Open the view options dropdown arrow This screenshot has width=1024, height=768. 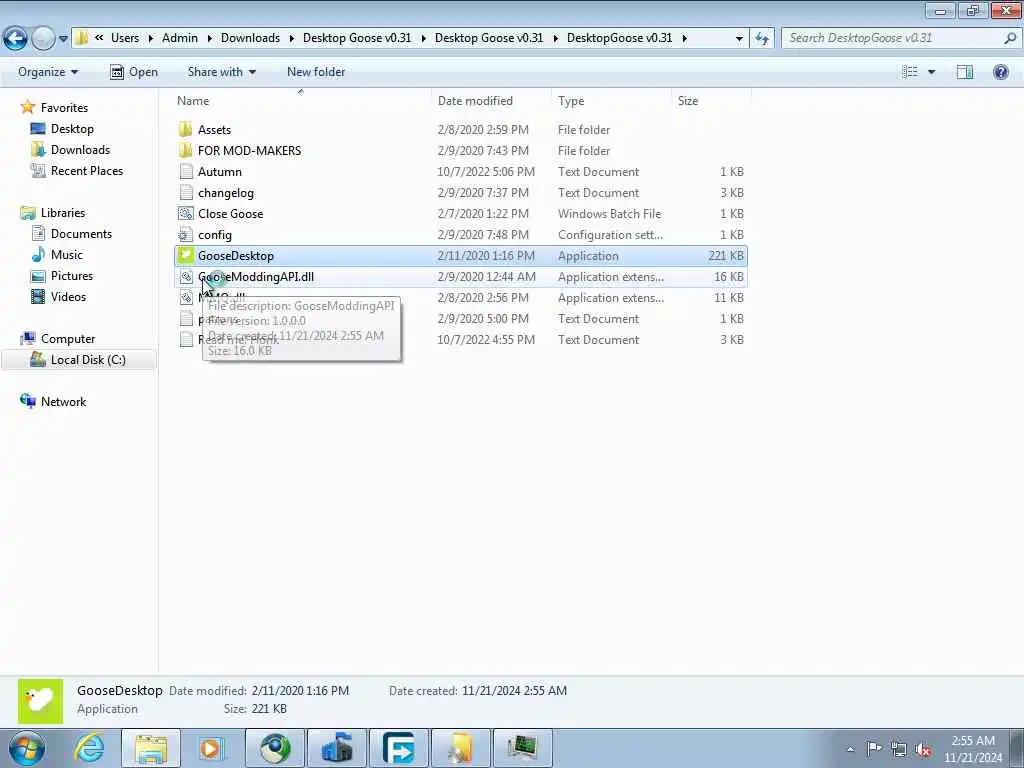click(x=931, y=72)
